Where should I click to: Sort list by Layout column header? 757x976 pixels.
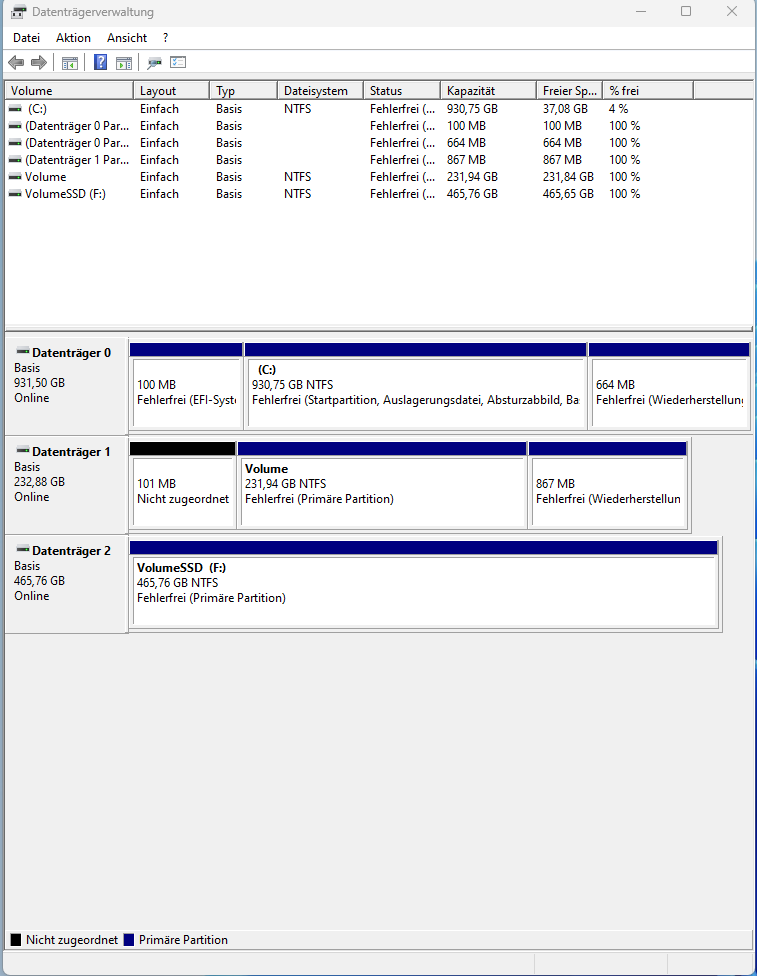coord(171,91)
